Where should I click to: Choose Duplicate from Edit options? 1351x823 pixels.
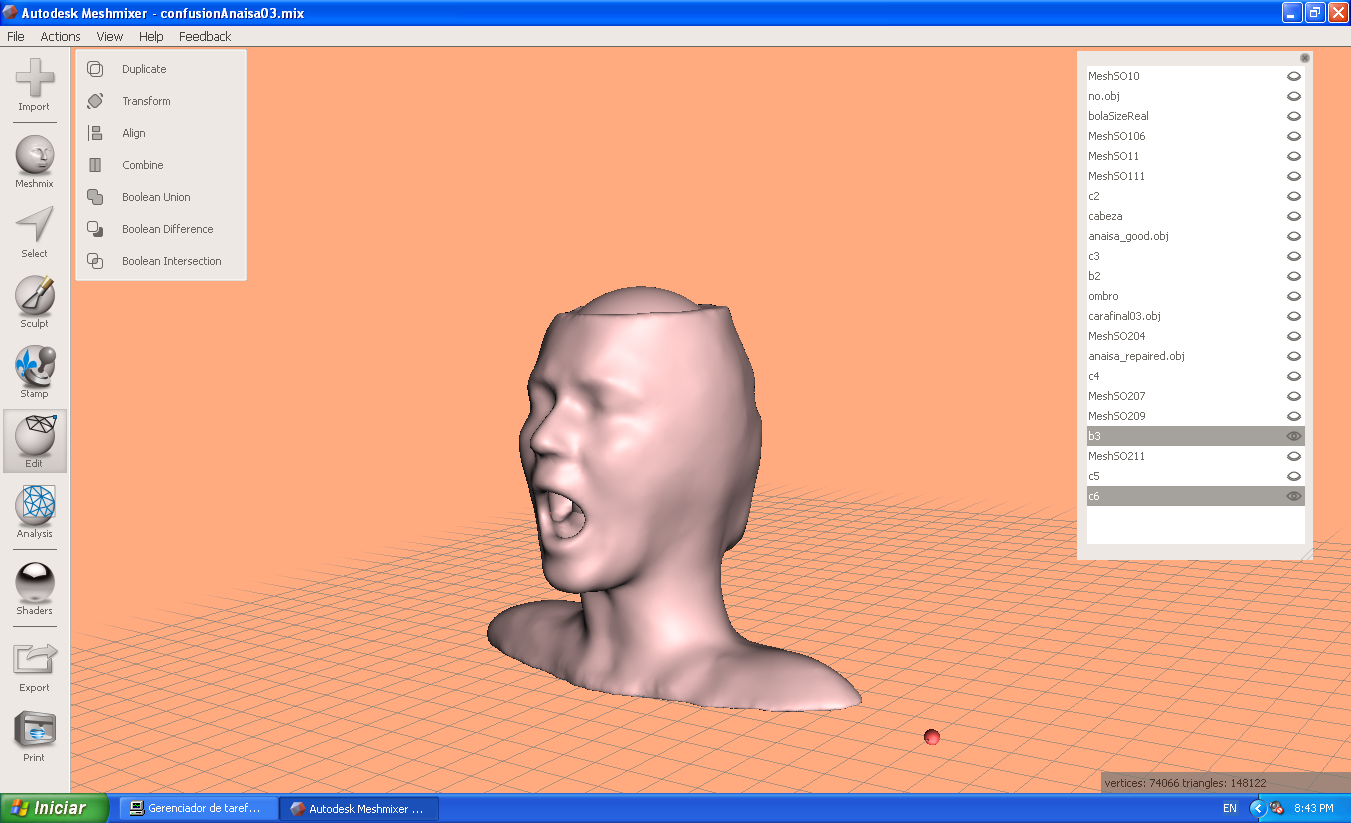(144, 69)
